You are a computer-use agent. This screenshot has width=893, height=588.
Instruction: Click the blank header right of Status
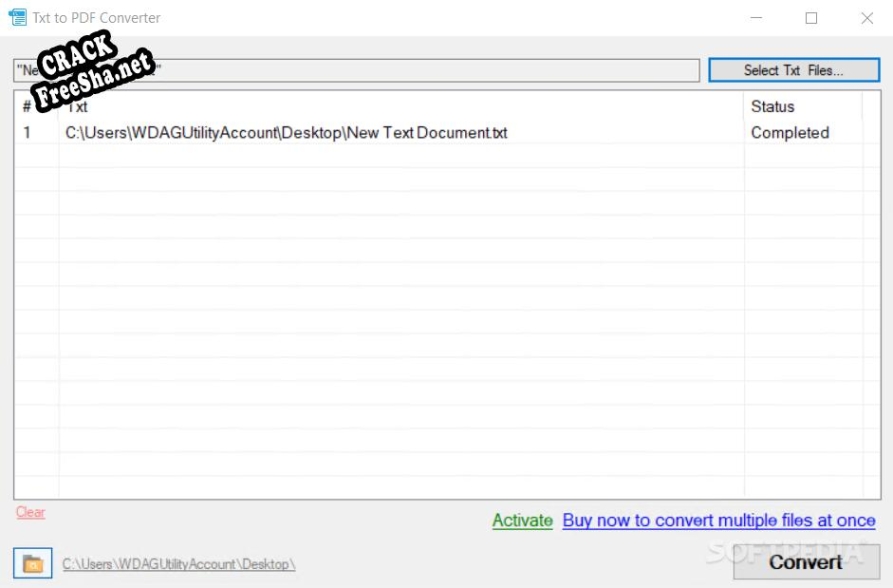click(x=871, y=106)
